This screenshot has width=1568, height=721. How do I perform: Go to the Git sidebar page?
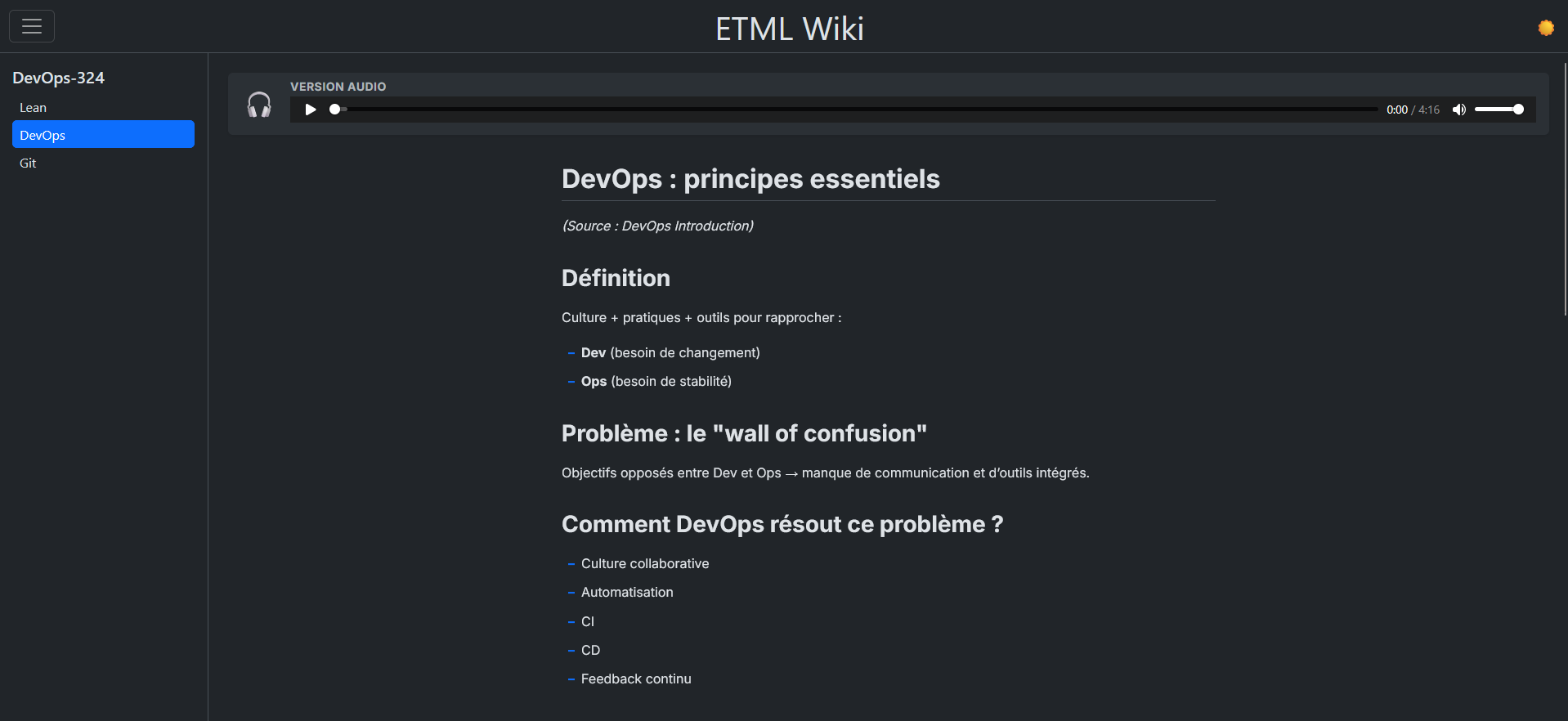click(29, 163)
